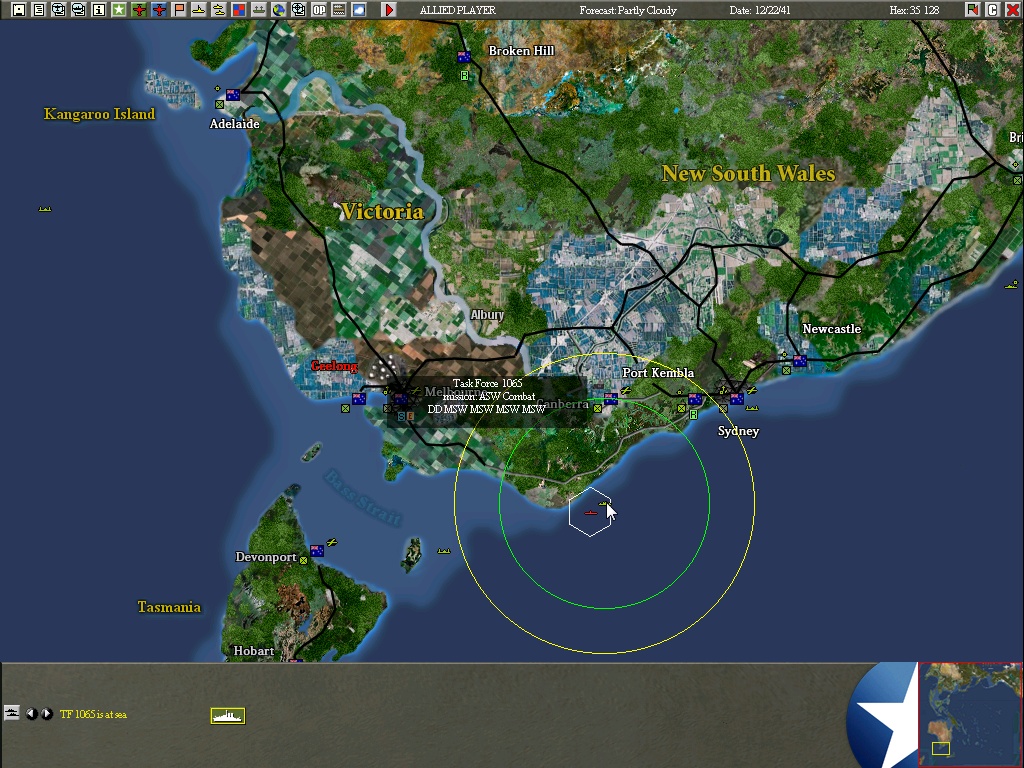This screenshot has height=768, width=1024.
Task: Select the Port Kembla base flag
Action: 695,399
